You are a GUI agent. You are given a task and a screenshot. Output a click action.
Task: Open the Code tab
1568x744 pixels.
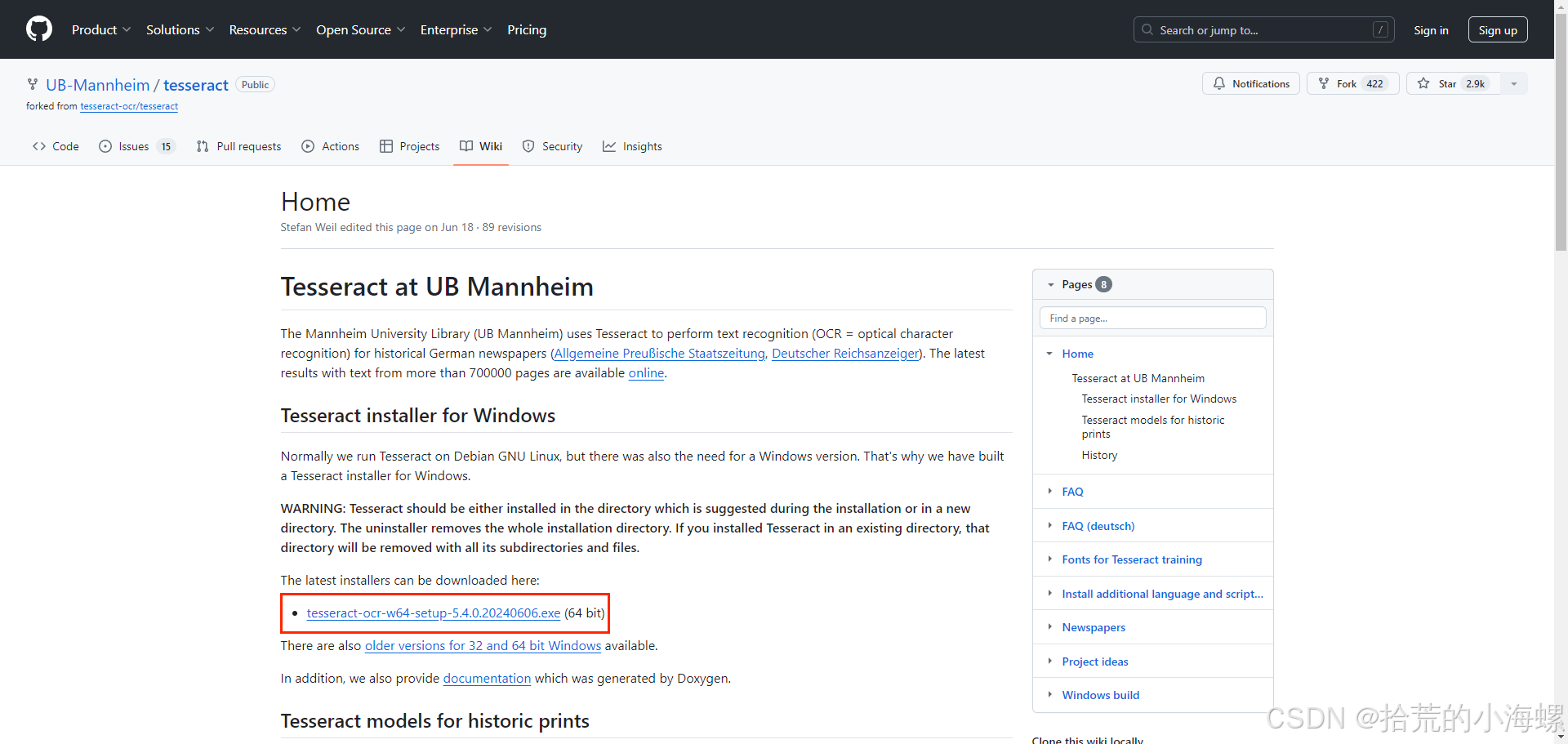56,147
